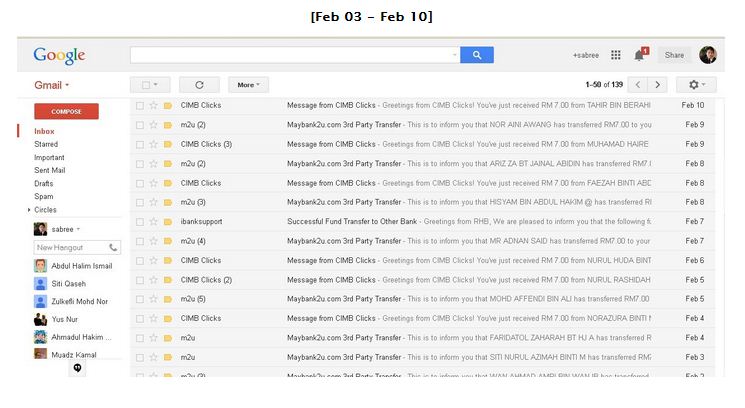Tick checkbox for first CIMB Clicks email
745x408 pixels.
[x=140, y=105]
